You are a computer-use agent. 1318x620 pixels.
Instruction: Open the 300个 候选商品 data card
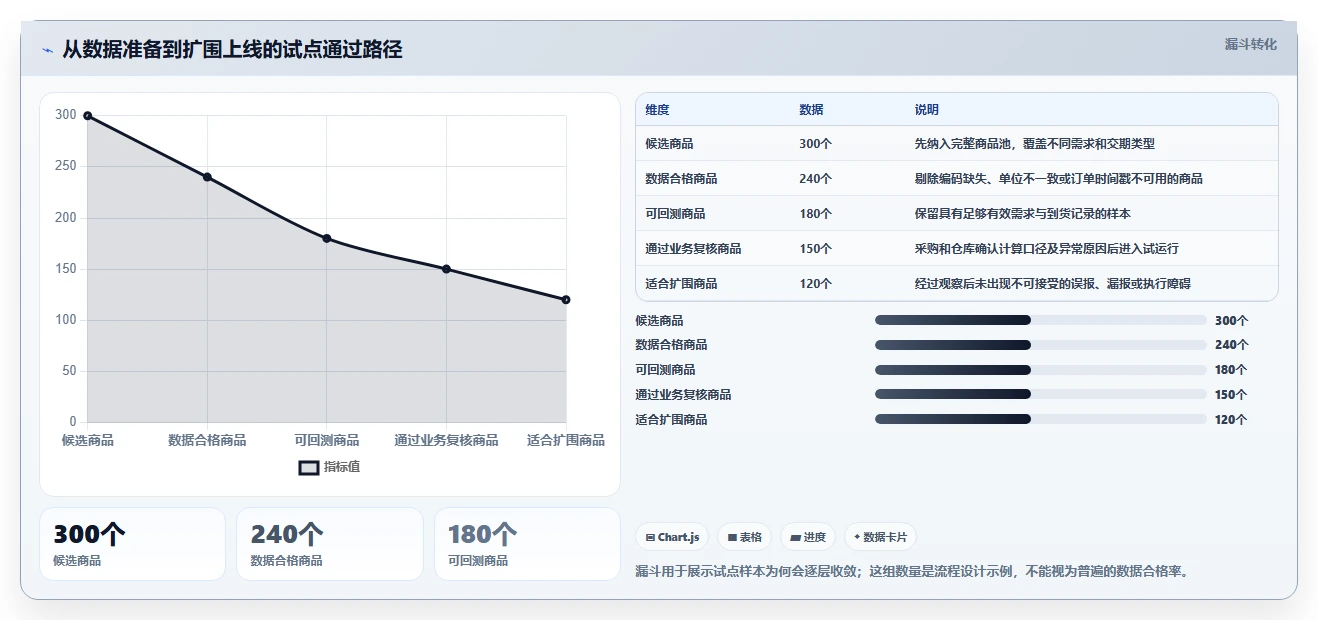coord(133,544)
